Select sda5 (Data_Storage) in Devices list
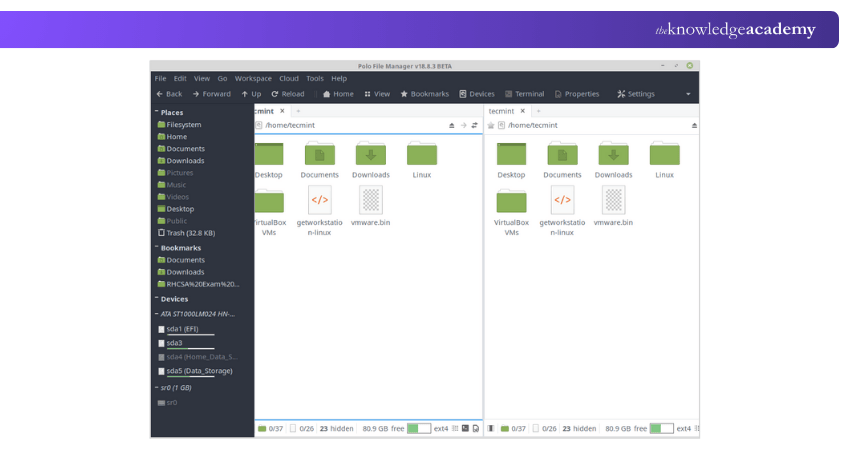 (198, 371)
